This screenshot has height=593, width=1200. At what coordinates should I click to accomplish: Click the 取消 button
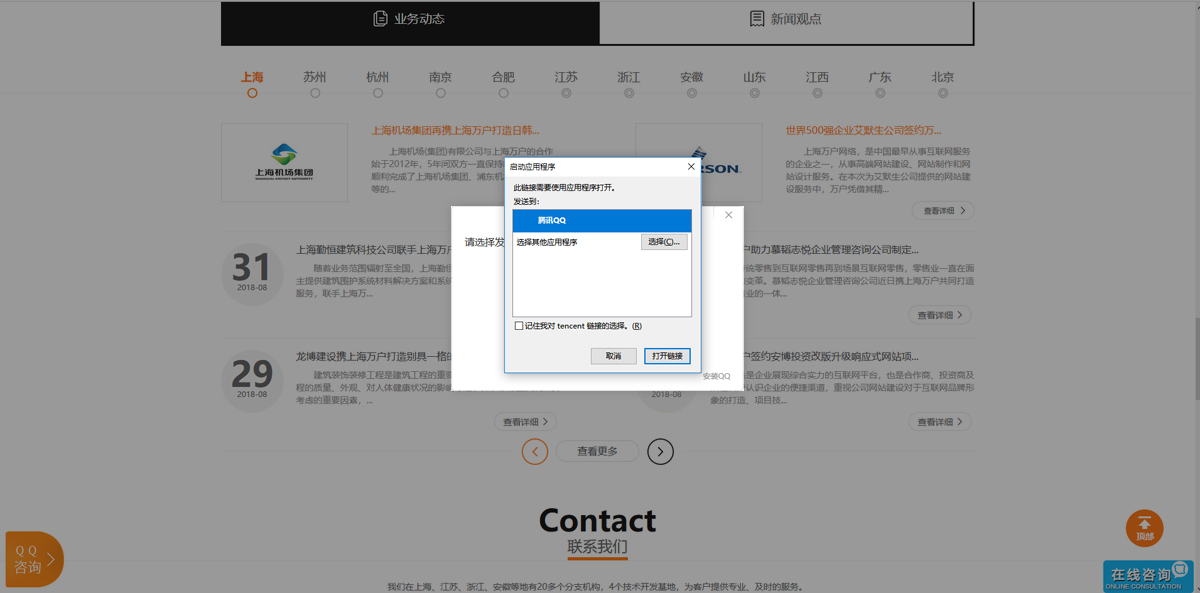[x=613, y=356]
